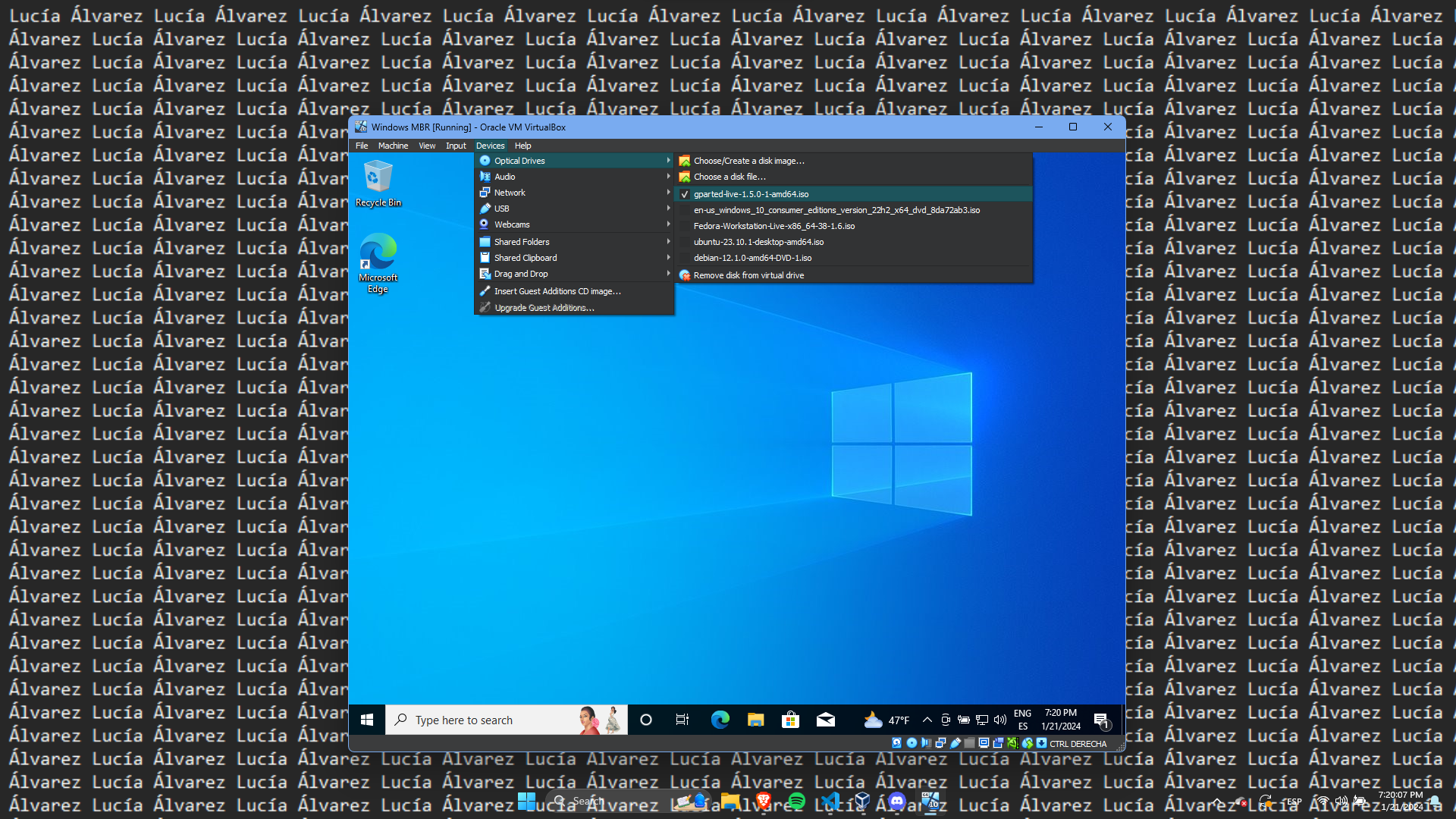Click Choose/Create a disk image icon entry
Image resolution: width=1456 pixels, height=819 pixels.
[748, 161]
